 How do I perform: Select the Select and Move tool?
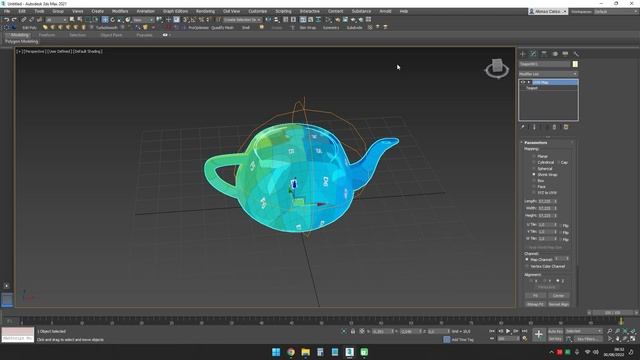(x=105, y=20)
